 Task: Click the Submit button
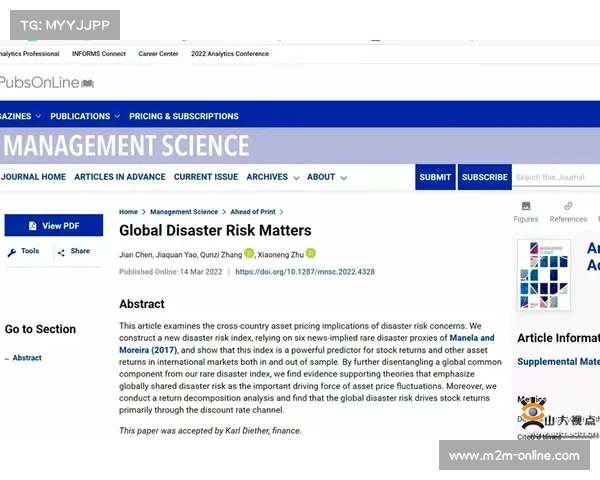tap(435, 177)
